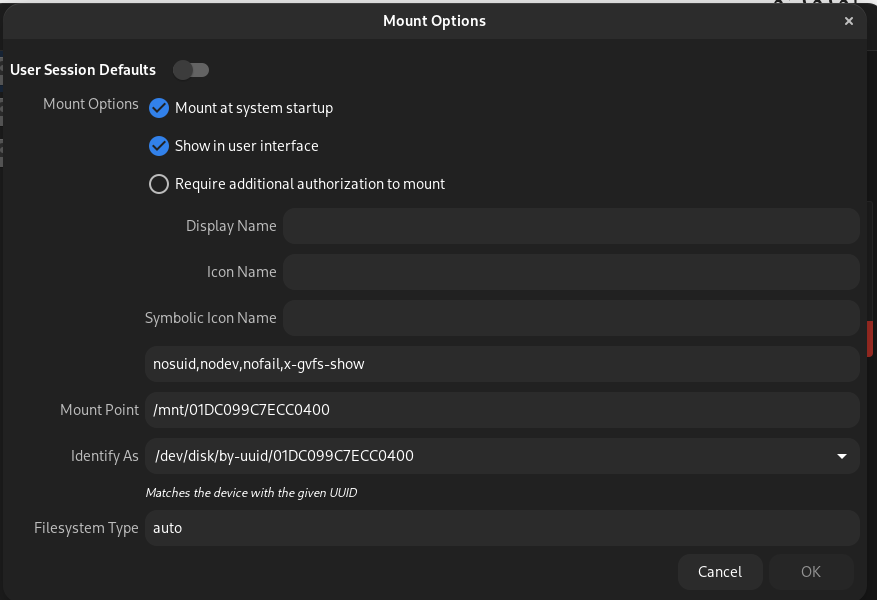The width and height of the screenshot is (877, 600).
Task: Click the Identify As label
Action: point(105,456)
